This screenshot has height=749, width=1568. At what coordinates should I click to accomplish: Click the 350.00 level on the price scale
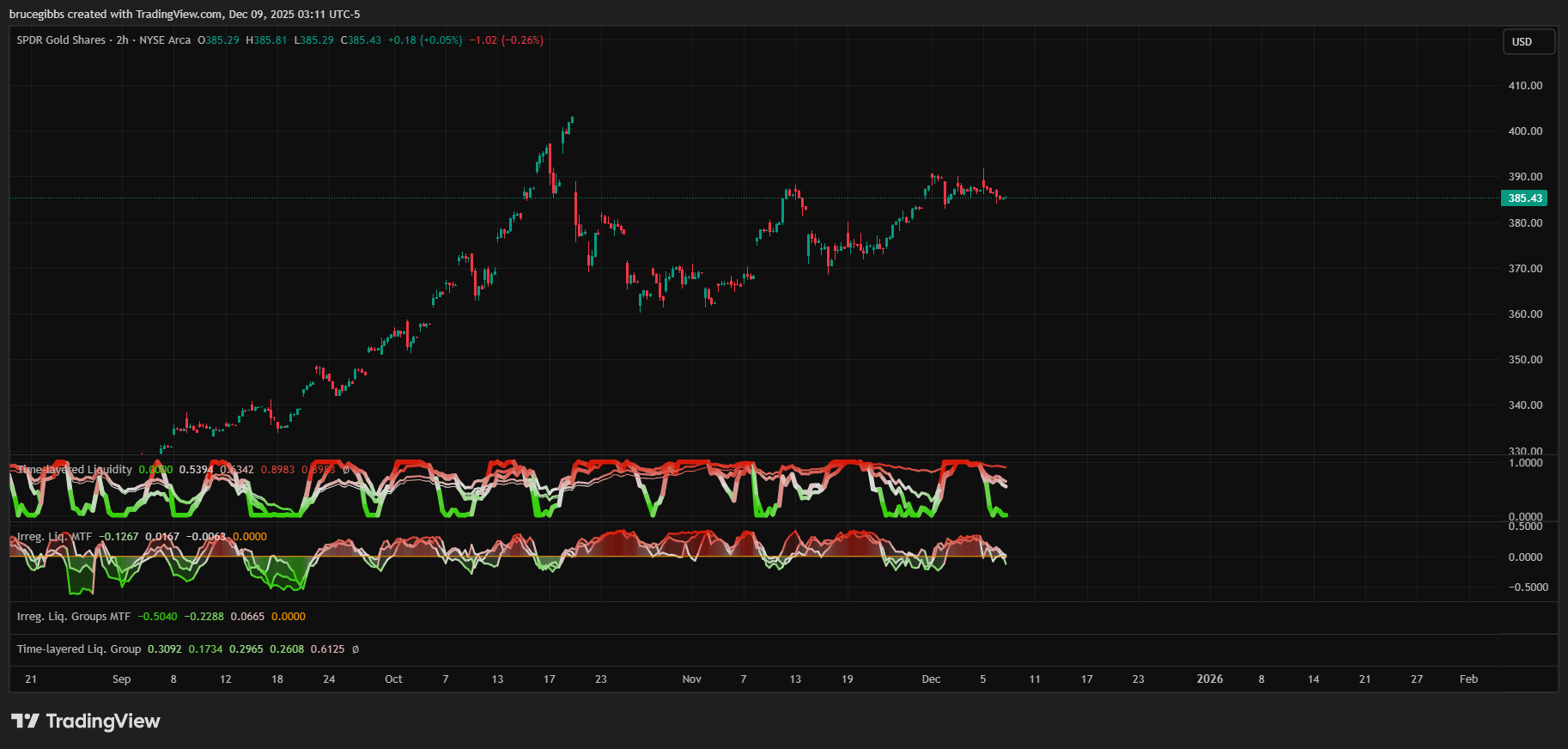pos(1525,360)
